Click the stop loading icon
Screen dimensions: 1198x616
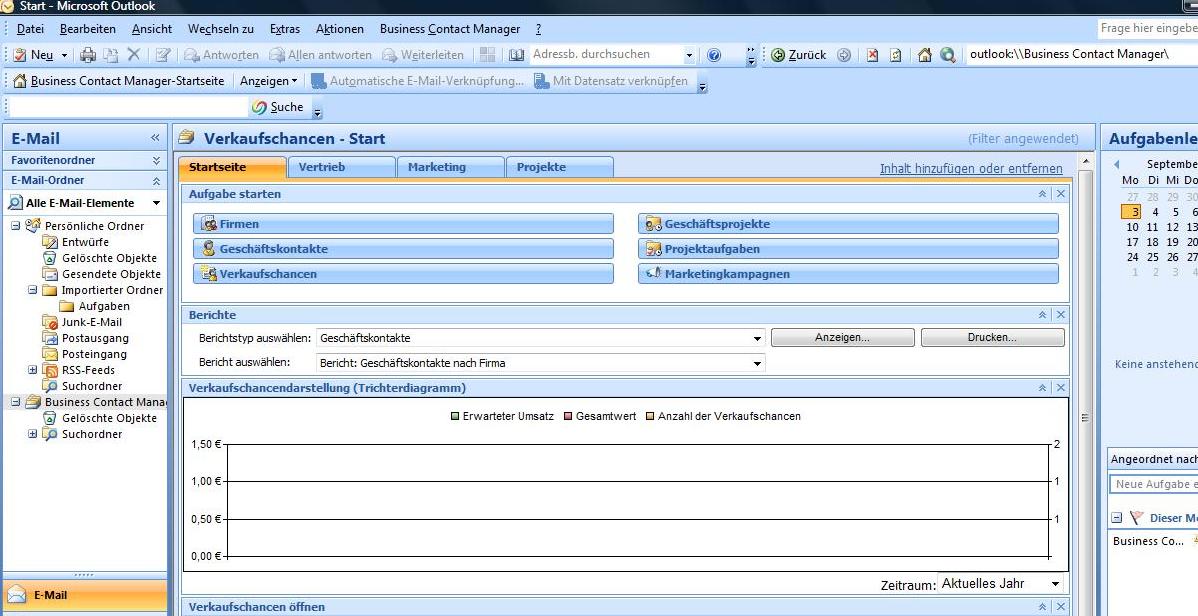pos(873,55)
